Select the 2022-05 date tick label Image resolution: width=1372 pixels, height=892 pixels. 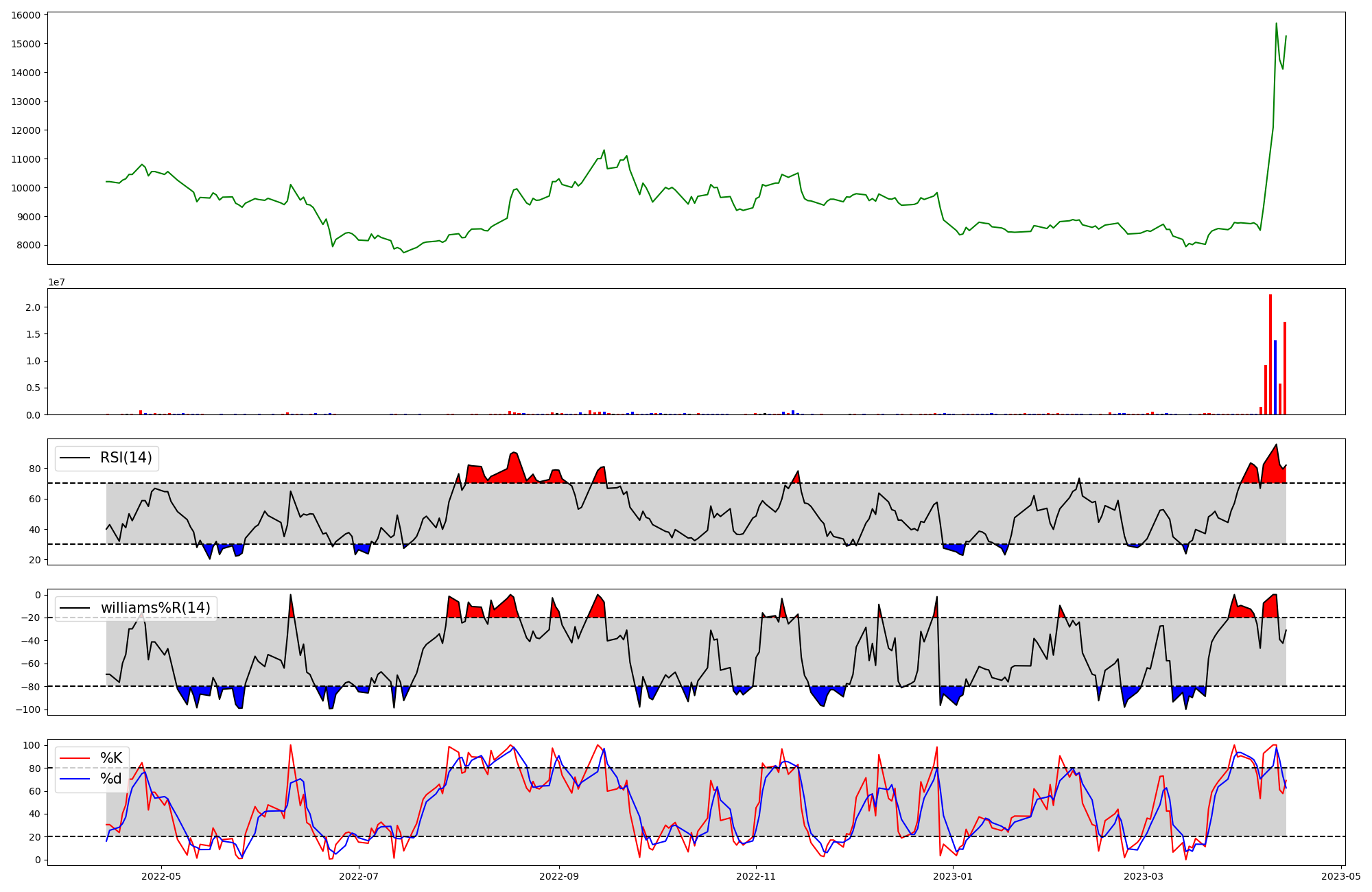tap(161, 876)
